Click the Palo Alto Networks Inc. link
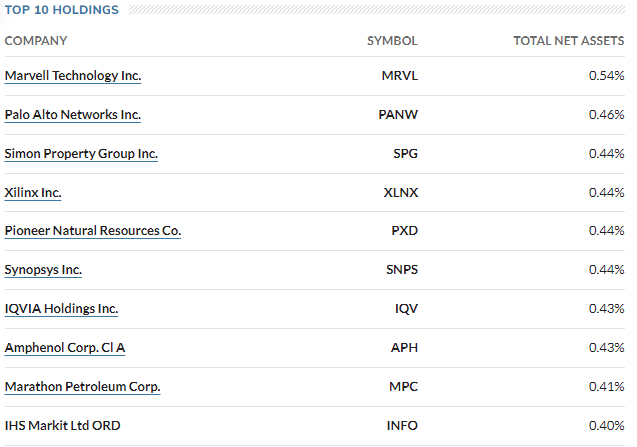This screenshot has width=637, height=447. (x=73, y=115)
